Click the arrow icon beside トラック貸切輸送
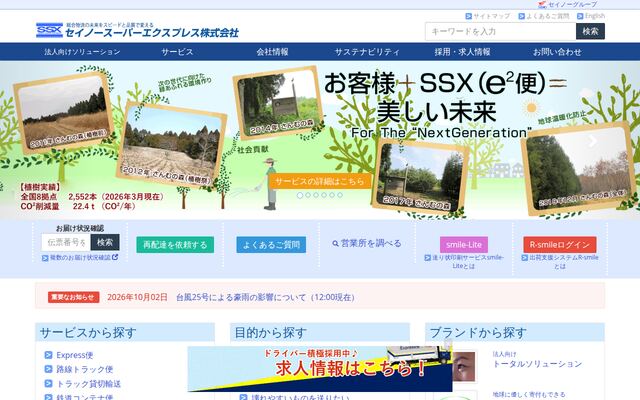 (x=48, y=383)
